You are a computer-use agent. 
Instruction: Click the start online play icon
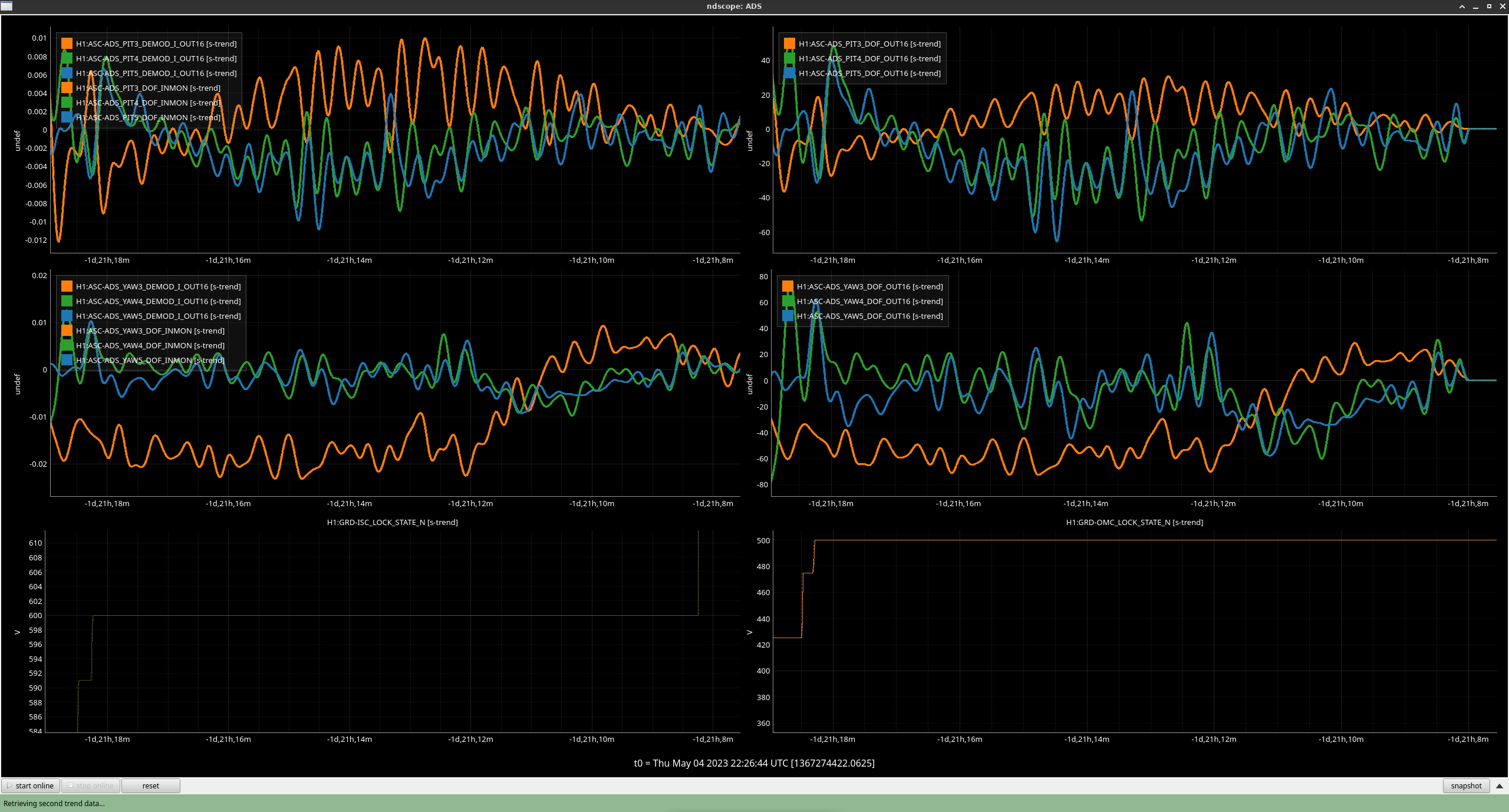(x=9, y=785)
